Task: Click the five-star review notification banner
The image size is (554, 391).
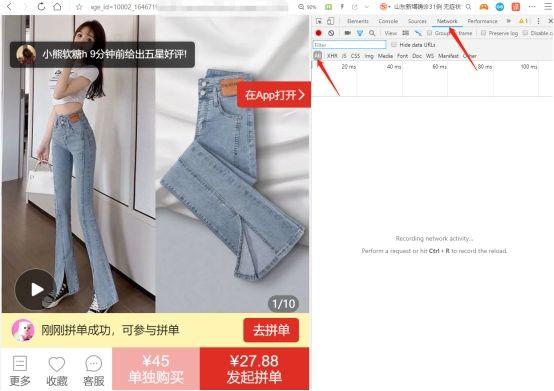Action: [102, 54]
